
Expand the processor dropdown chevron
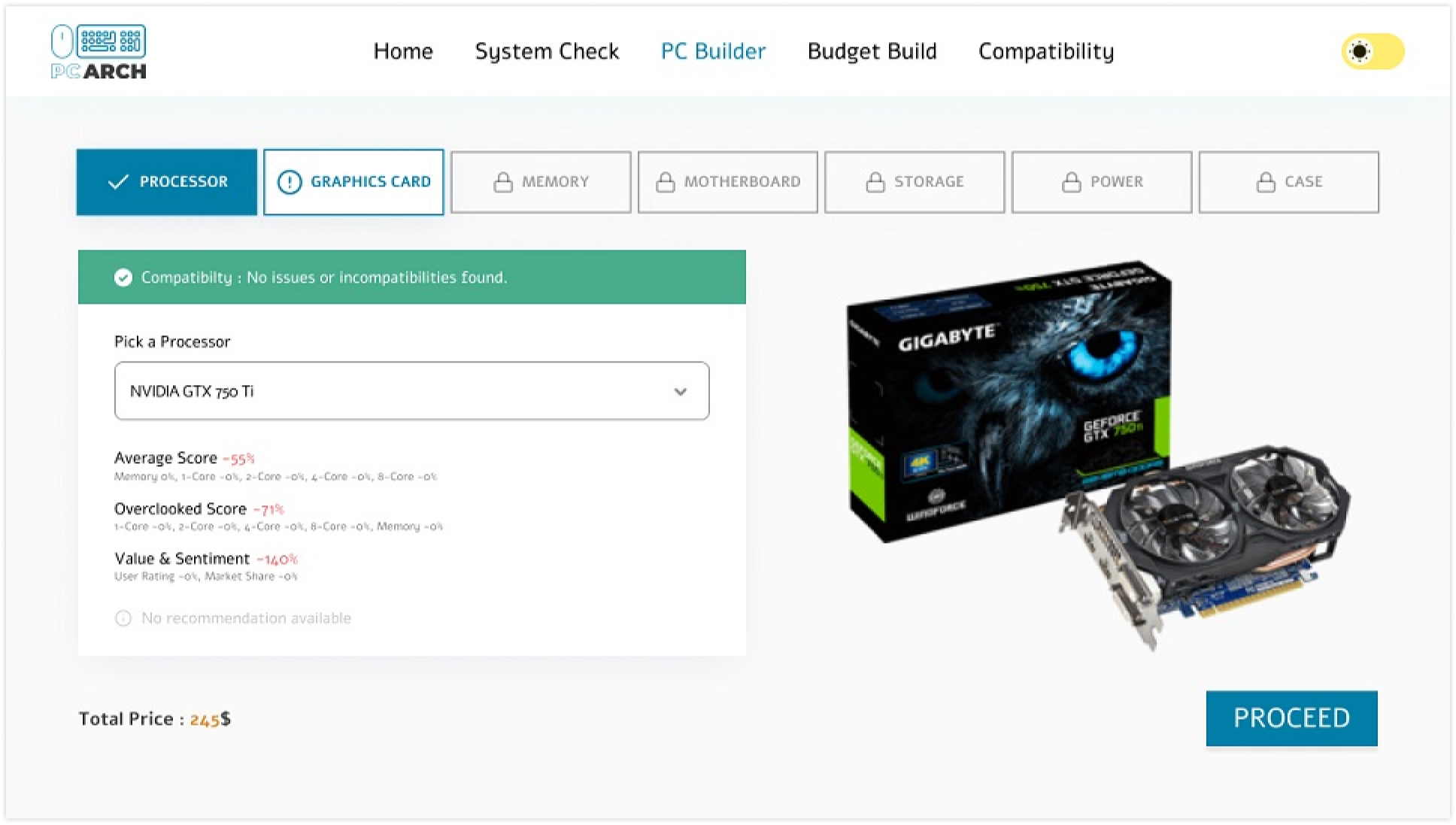coord(680,392)
